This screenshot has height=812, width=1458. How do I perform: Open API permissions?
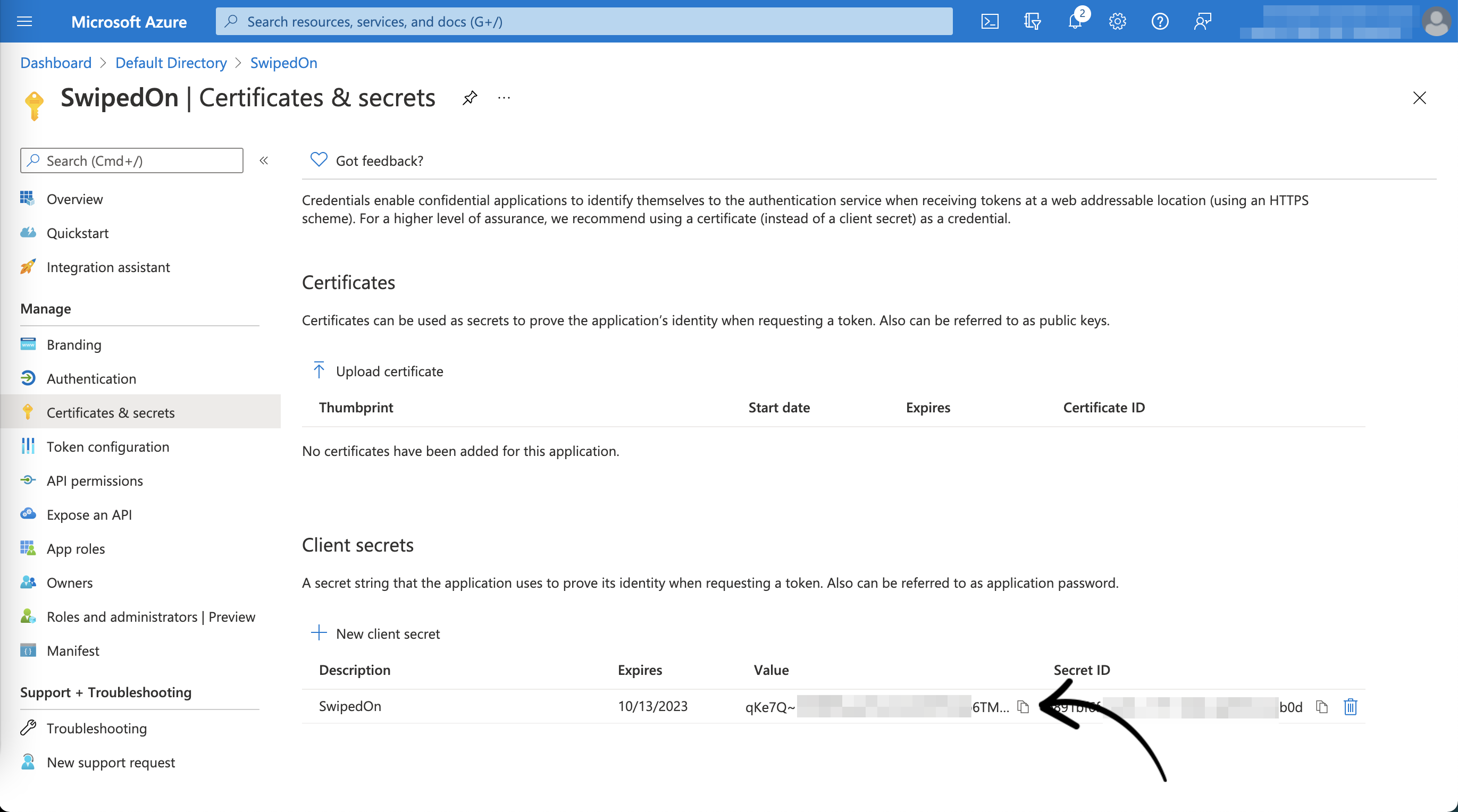click(x=95, y=480)
